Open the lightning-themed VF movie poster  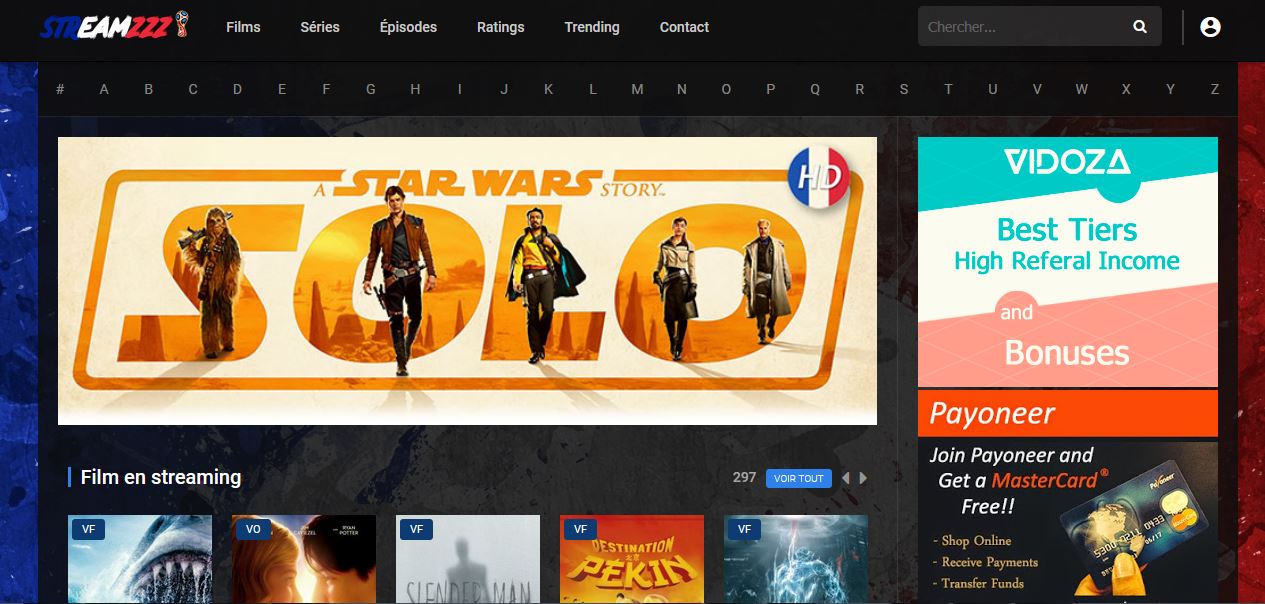(x=796, y=559)
